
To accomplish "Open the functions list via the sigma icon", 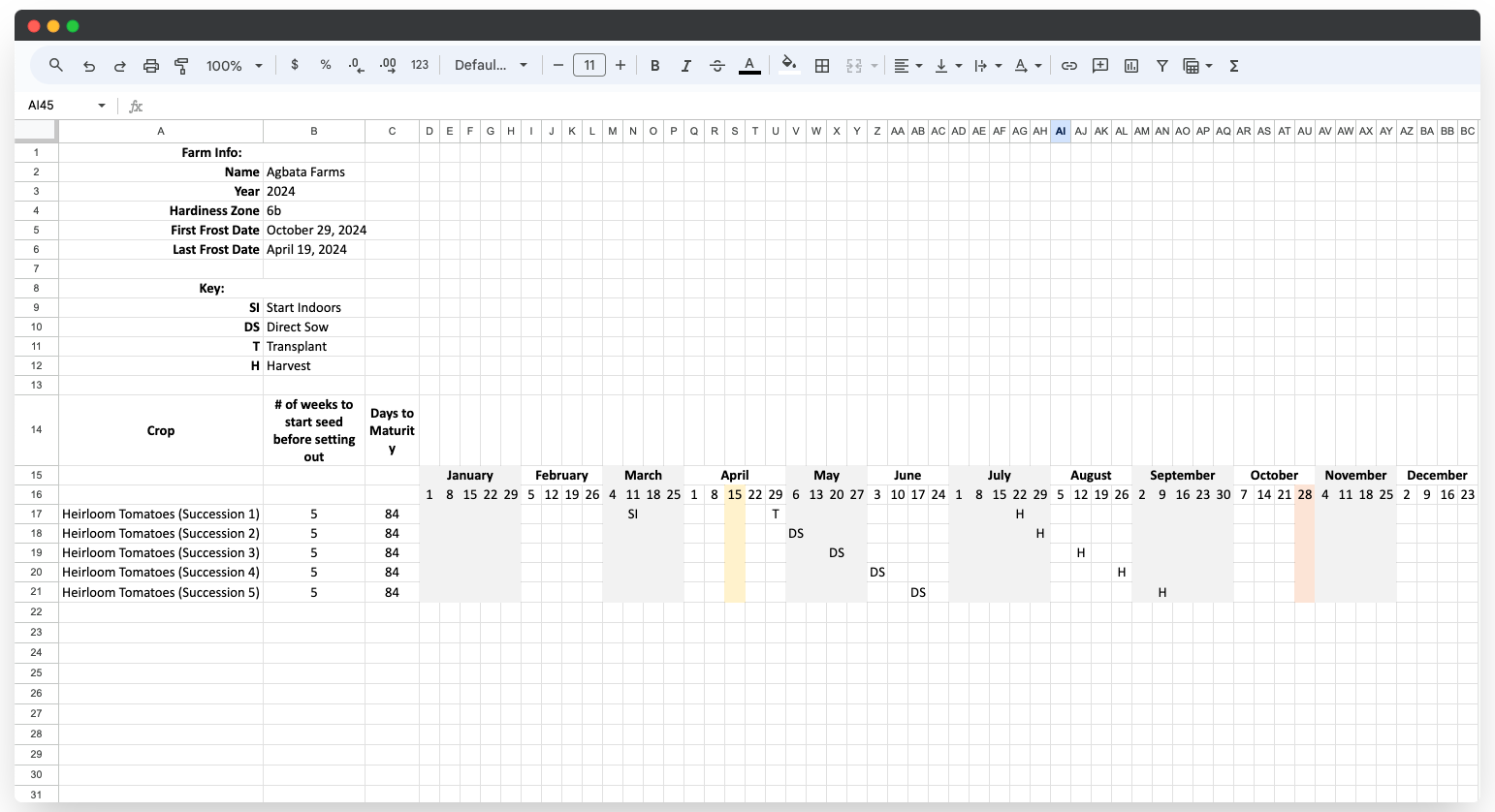I will [x=1234, y=65].
